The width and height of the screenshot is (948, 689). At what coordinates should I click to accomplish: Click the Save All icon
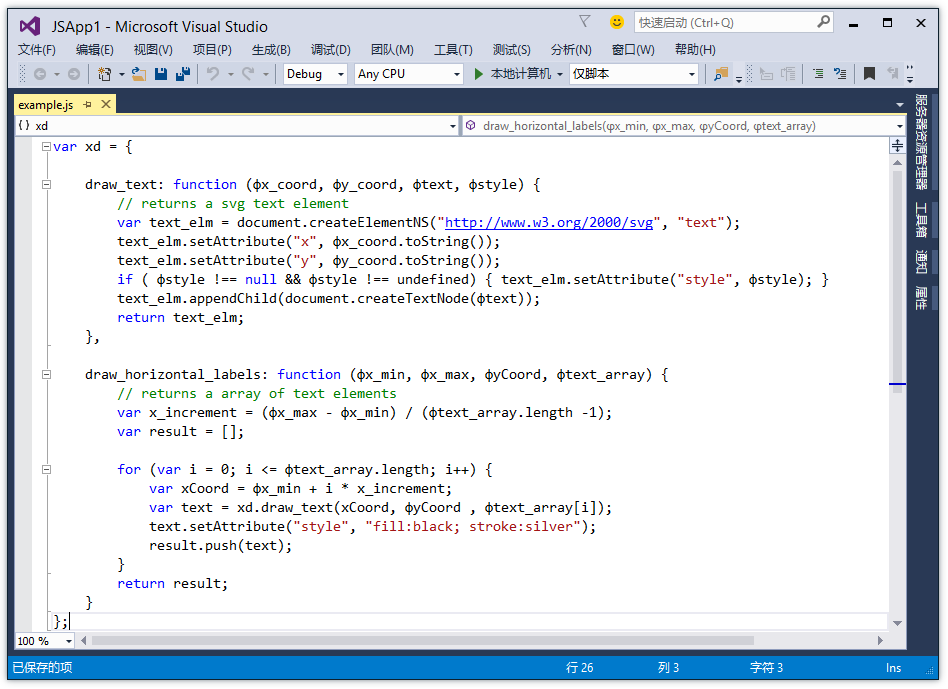(x=183, y=74)
